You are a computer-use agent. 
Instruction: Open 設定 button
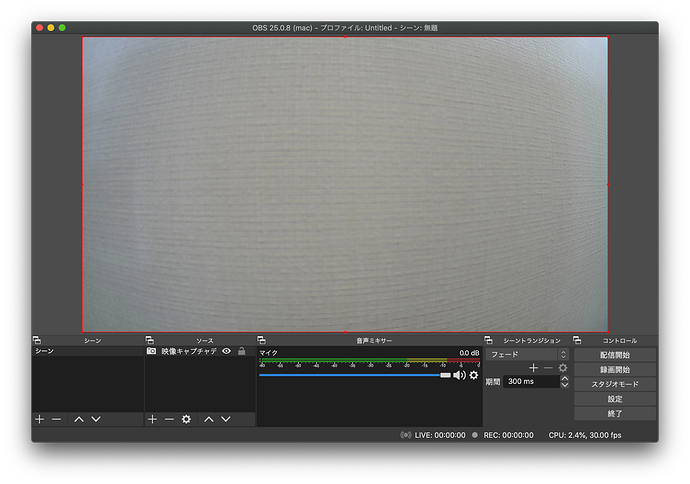tap(615, 399)
